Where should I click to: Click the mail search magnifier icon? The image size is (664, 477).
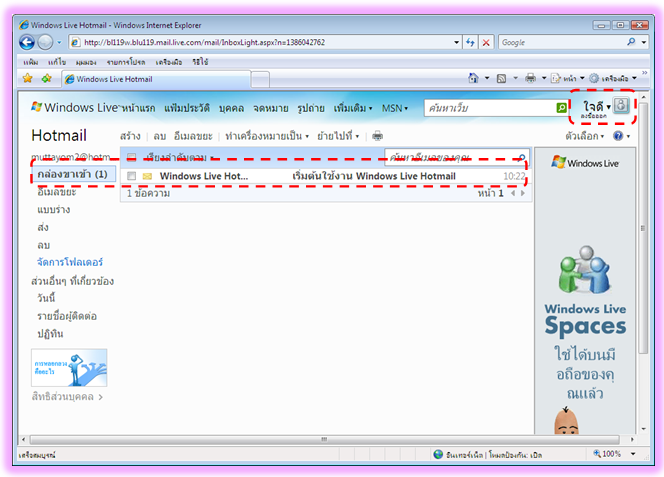click(x=521, y=158)
